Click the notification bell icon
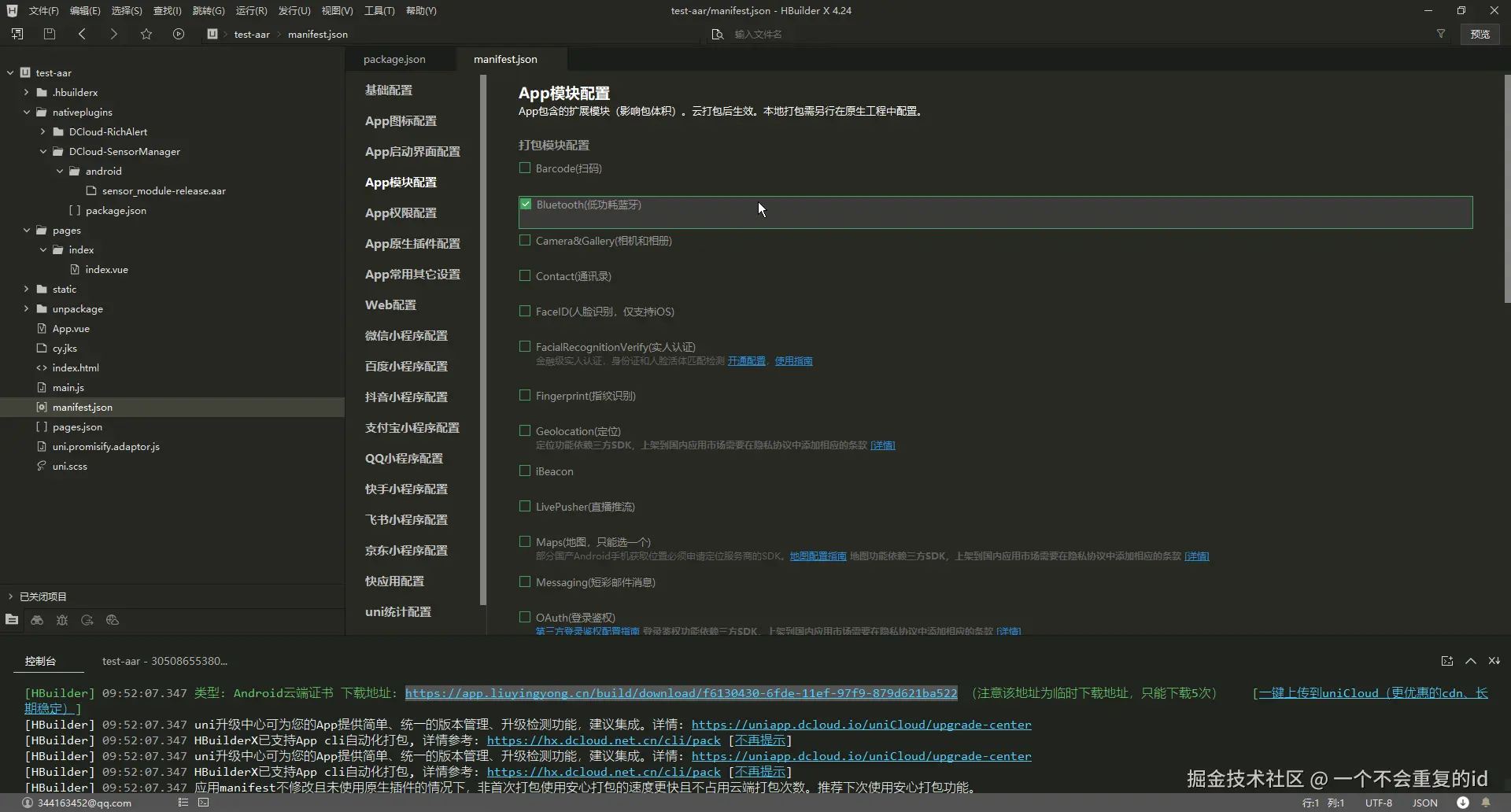The width and height of the screenshot is (1511, 812). tap(1486, 803)
